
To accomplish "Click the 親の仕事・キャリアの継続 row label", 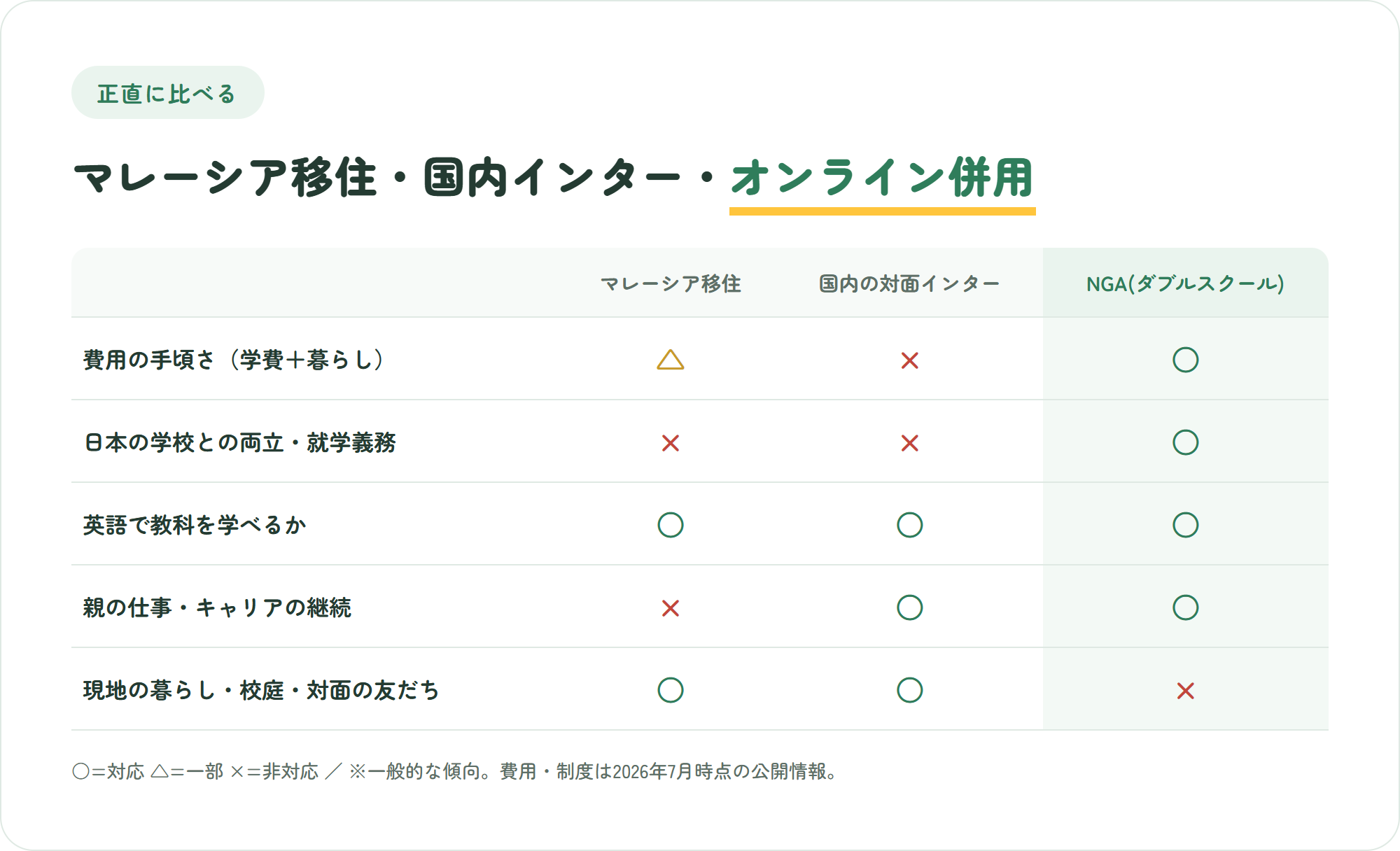I will point(217,607).
